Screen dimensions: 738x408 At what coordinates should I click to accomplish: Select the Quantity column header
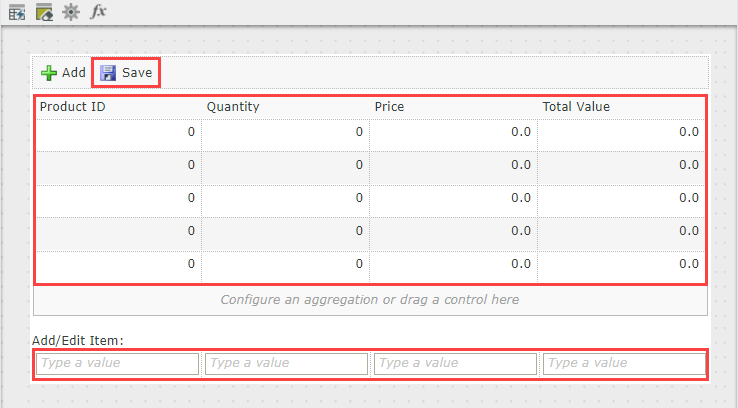pos(233,106)
